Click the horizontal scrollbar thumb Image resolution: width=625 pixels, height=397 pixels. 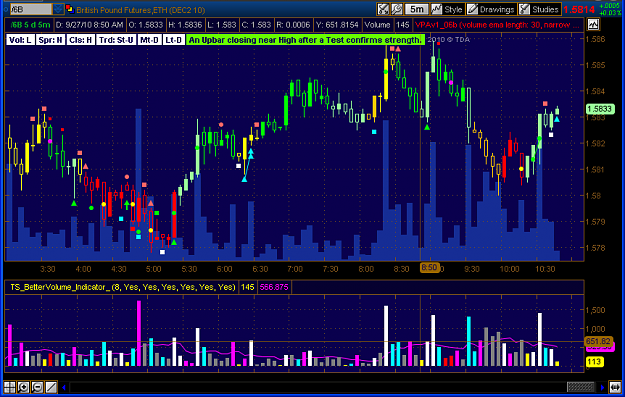(x=581, y=387)
